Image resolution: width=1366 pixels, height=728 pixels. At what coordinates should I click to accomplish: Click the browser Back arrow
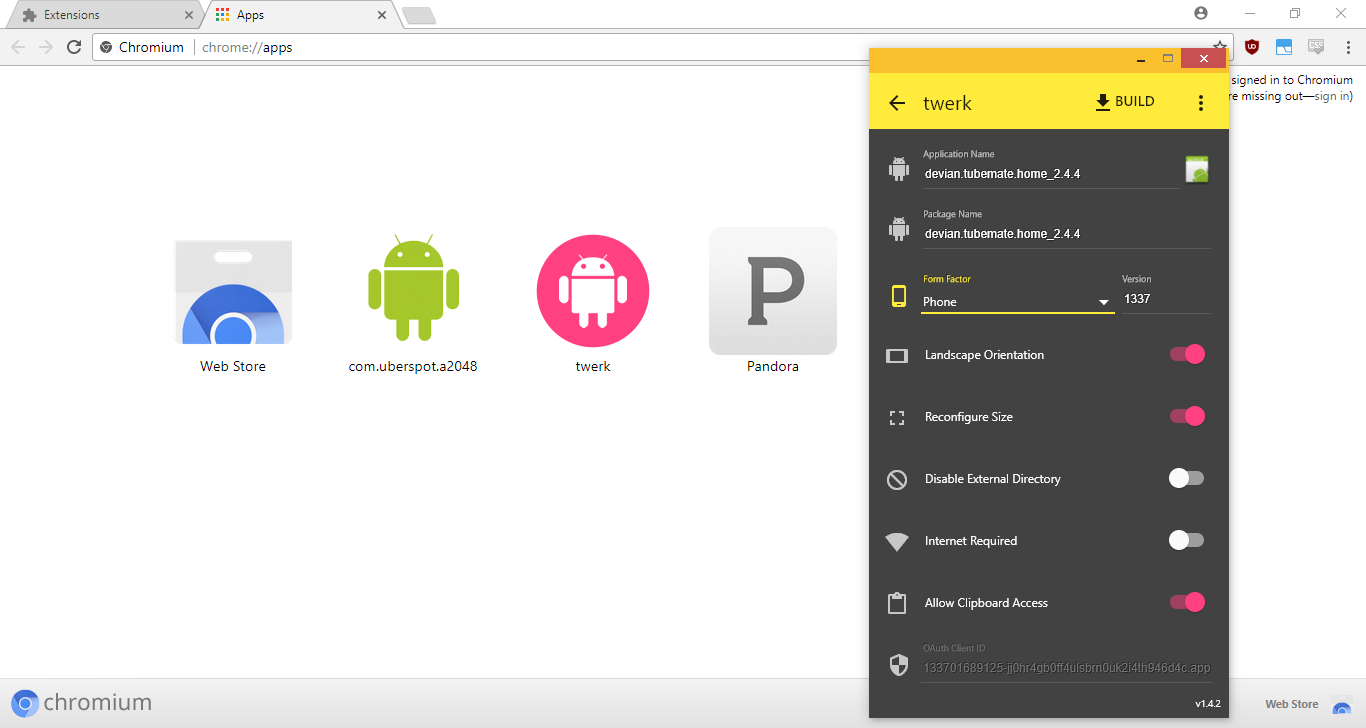tap(19, 47)
